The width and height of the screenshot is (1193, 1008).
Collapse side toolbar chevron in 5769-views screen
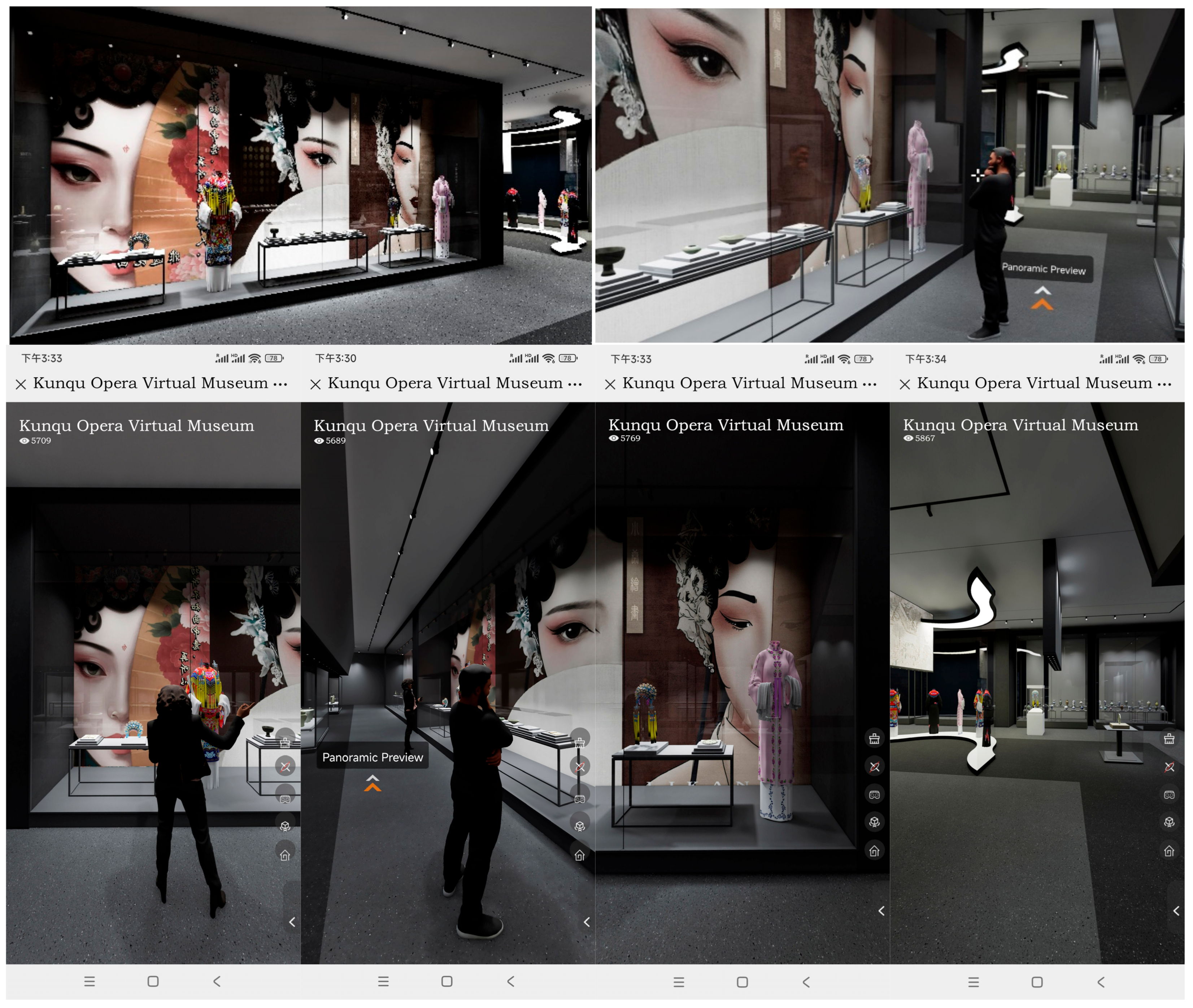881,910
